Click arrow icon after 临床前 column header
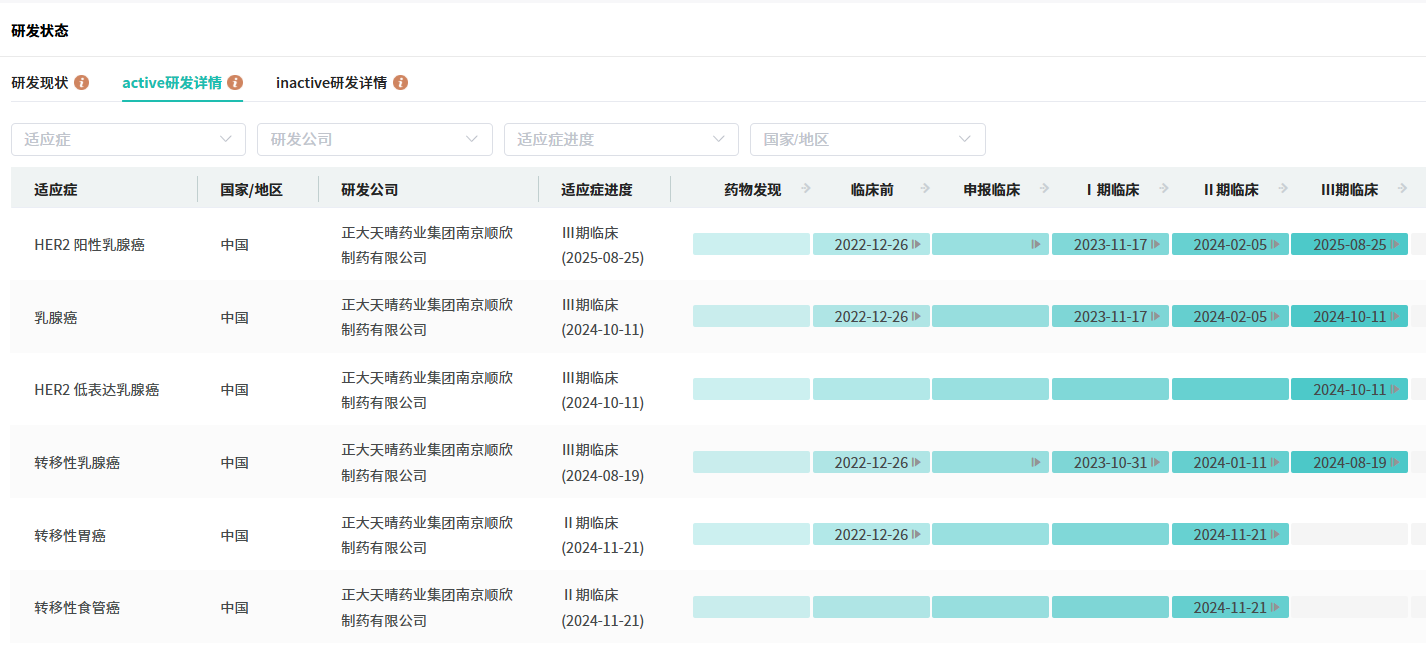1426x655 pixels. coord(925,188)
